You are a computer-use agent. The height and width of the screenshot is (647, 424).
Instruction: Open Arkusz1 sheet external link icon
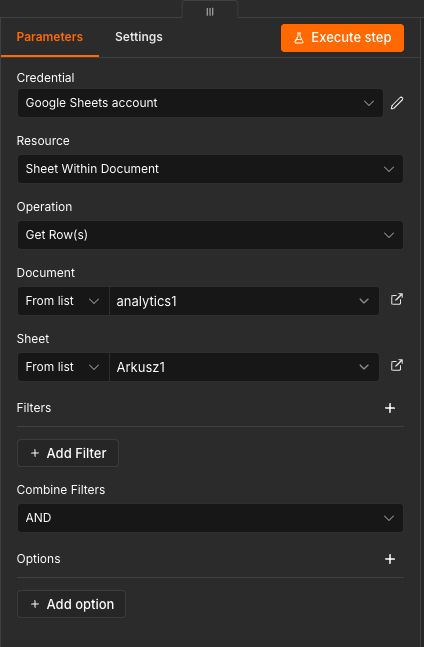point(396,366)
